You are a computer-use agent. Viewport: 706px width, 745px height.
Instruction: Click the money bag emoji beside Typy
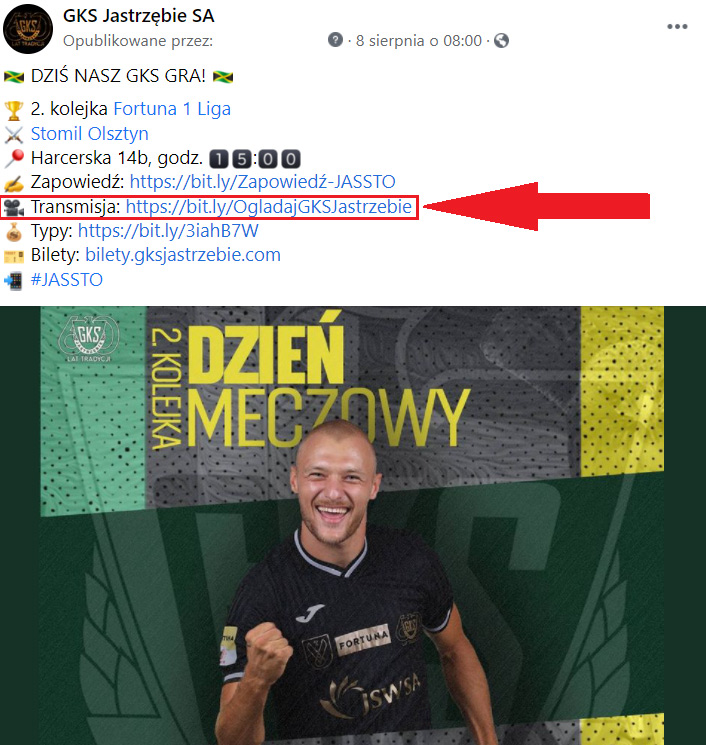click(x=14, y=232)
